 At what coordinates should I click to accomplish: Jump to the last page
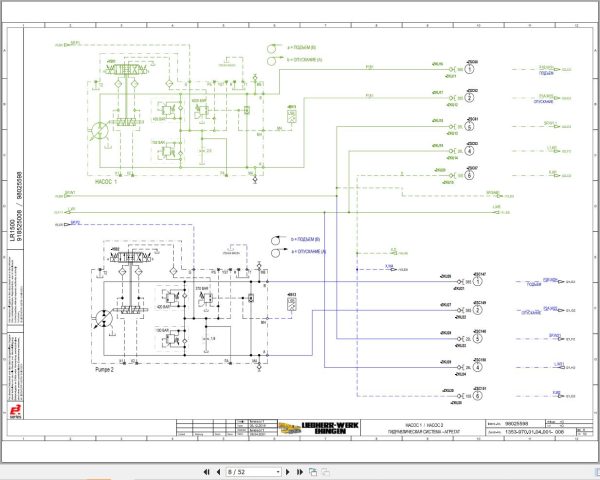300,472
